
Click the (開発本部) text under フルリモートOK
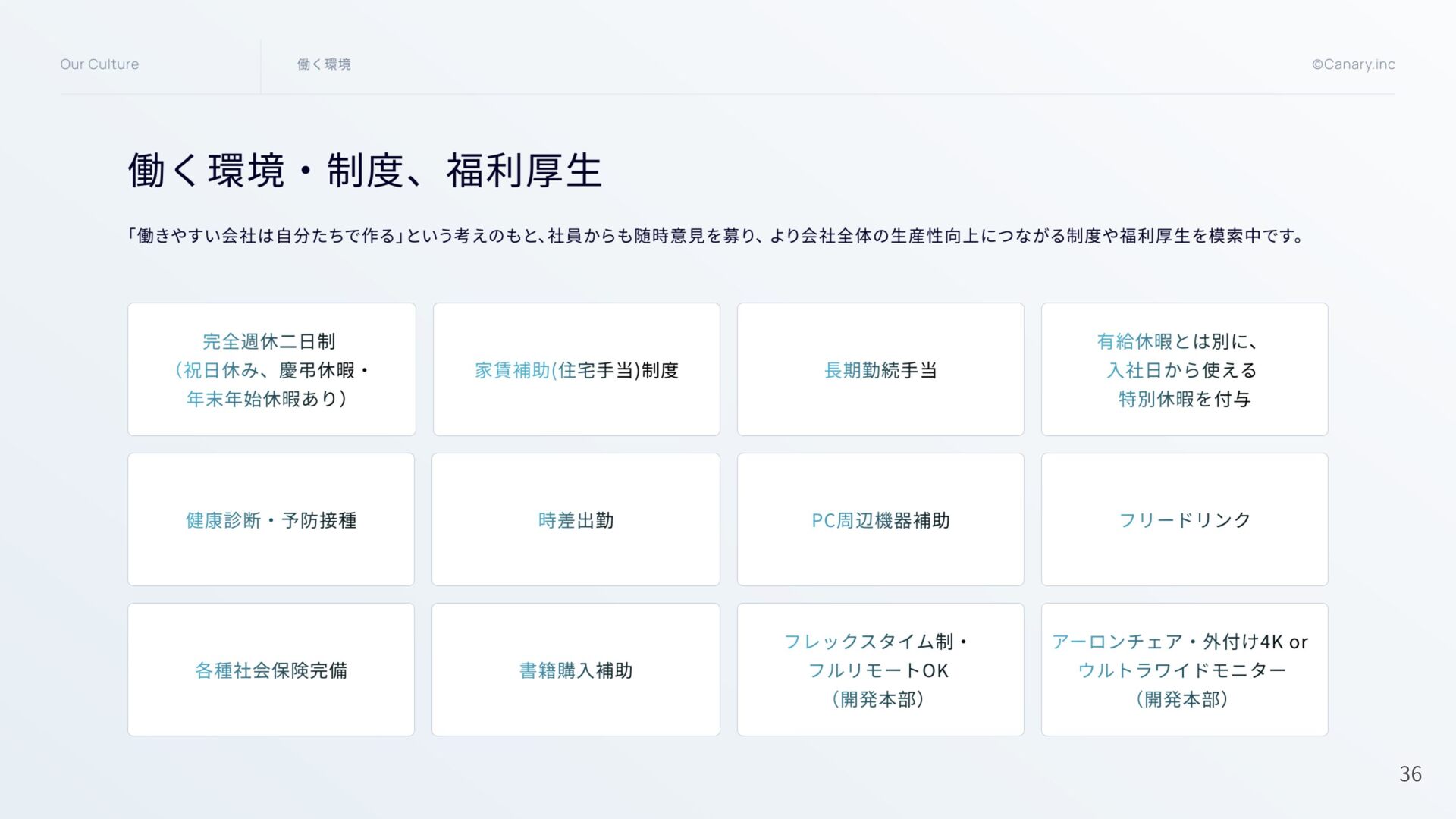878,699
